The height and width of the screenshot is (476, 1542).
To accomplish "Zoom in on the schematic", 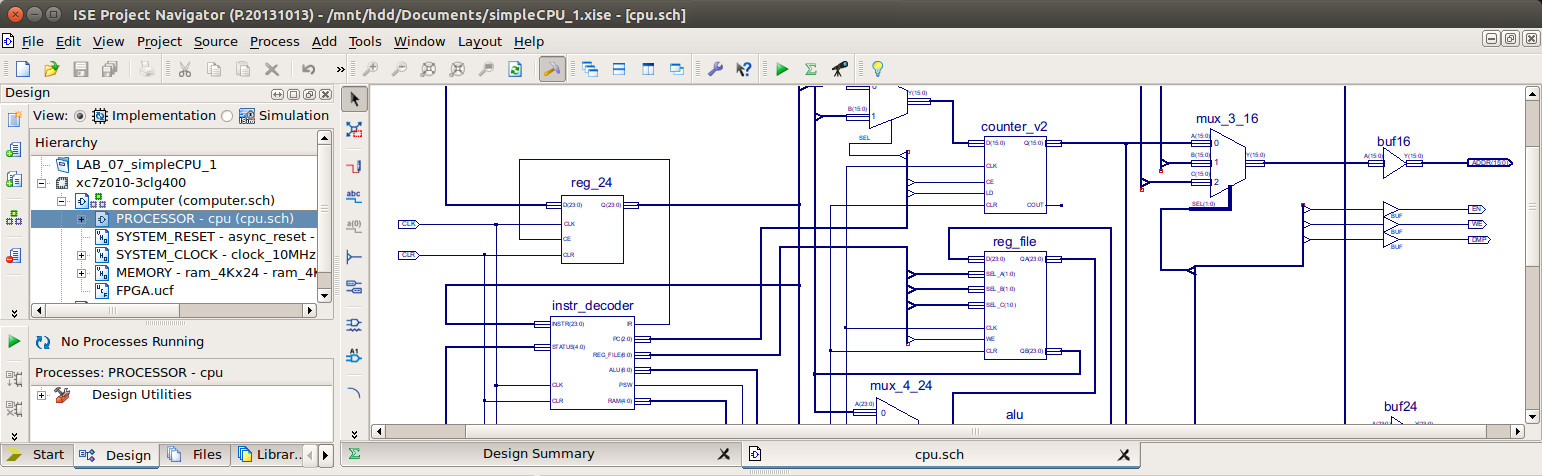I will click(x=370, y=69).
